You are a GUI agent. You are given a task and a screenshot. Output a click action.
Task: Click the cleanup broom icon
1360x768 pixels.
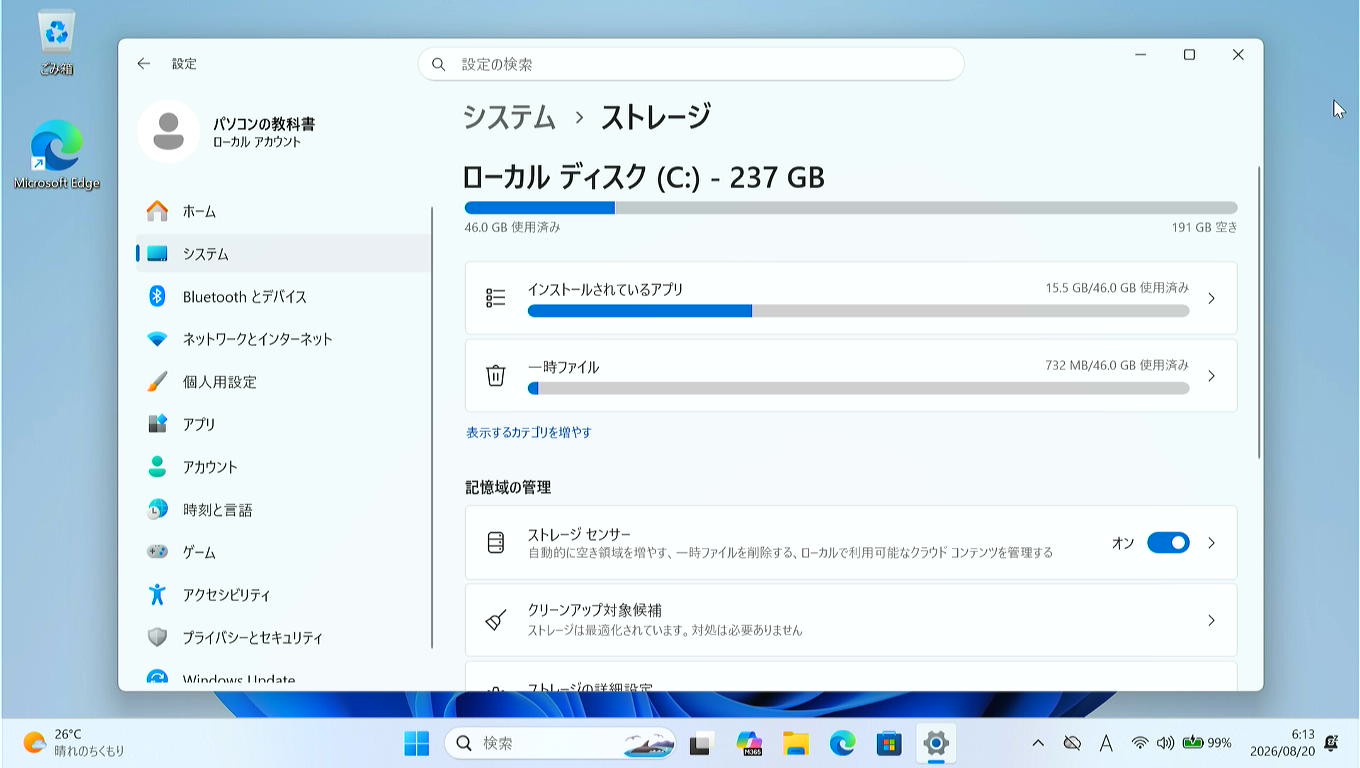(496, 620)
